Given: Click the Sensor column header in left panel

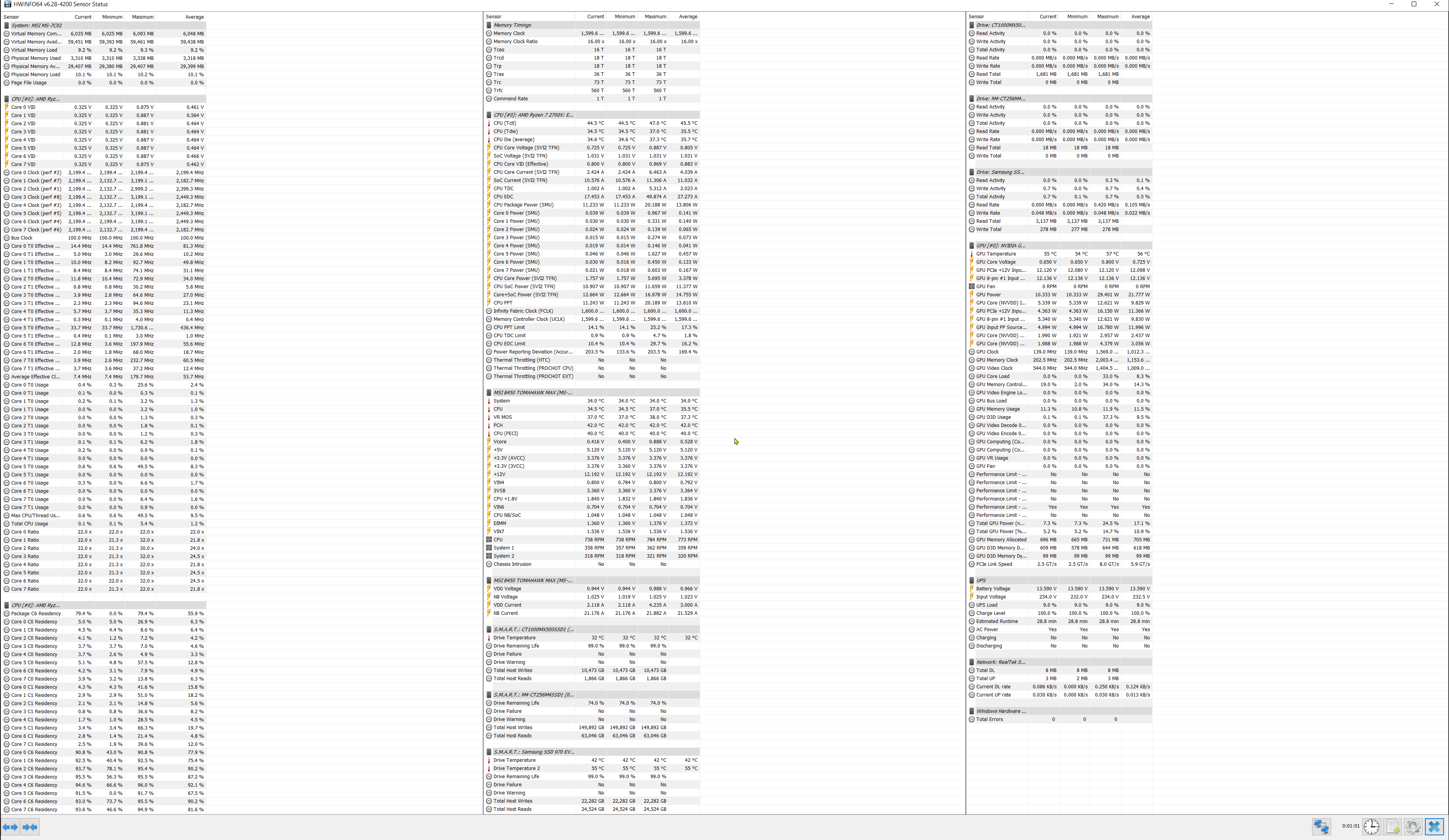Looking at the screenshot, I should pyautogui.click(x=12, y=17).
